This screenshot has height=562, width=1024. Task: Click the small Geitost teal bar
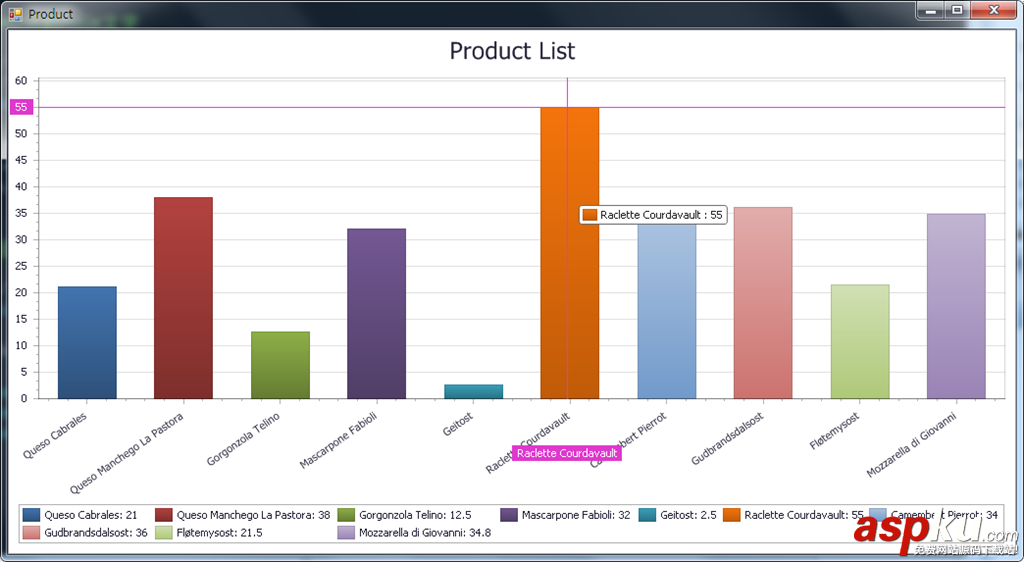[473, 392]
